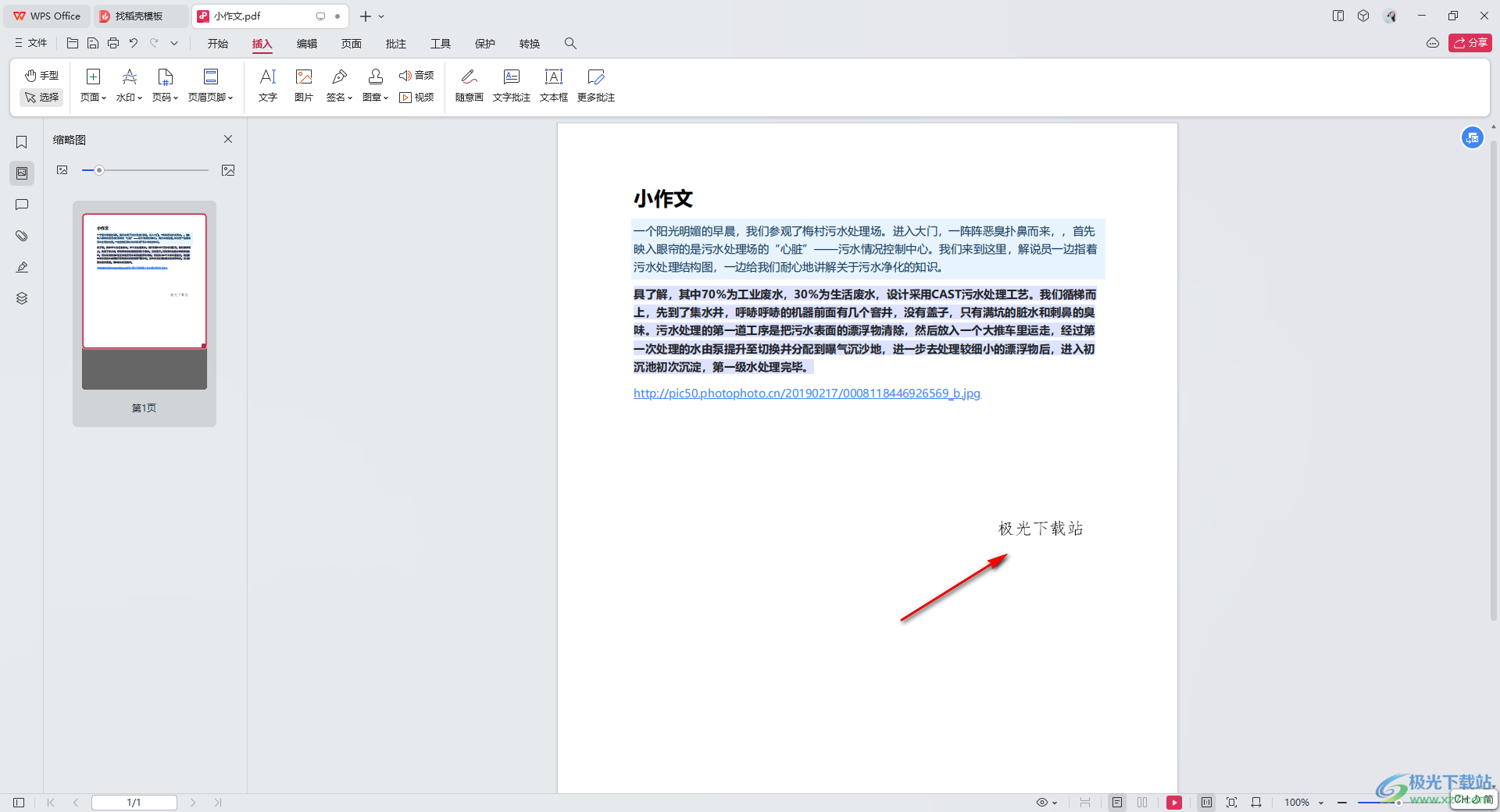Start slideshow with red play button

[x=1174, y=803]
